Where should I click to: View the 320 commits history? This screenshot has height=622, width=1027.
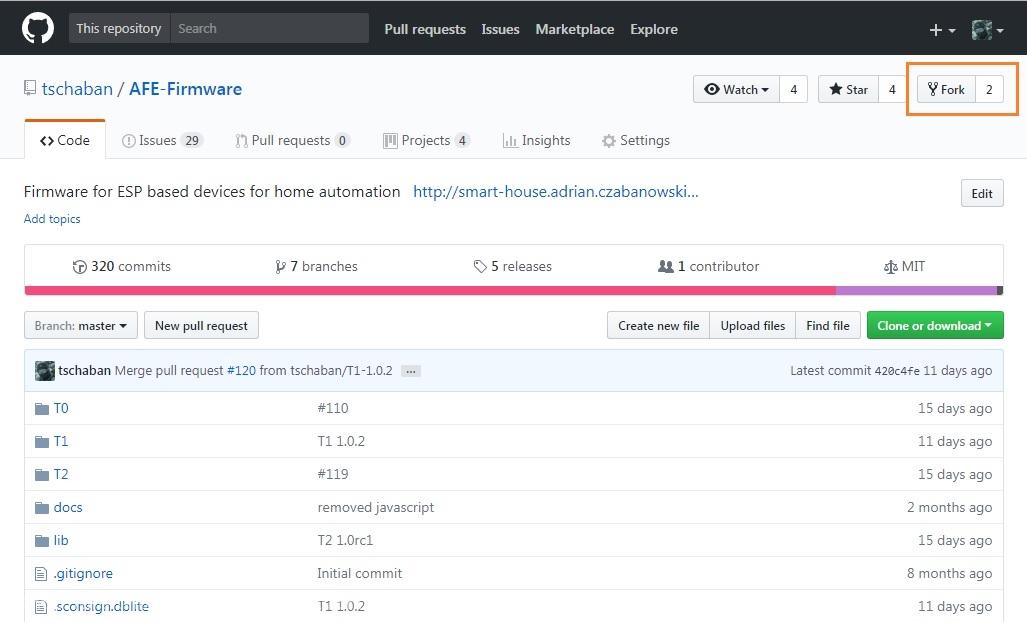click(x=122, y=266)
